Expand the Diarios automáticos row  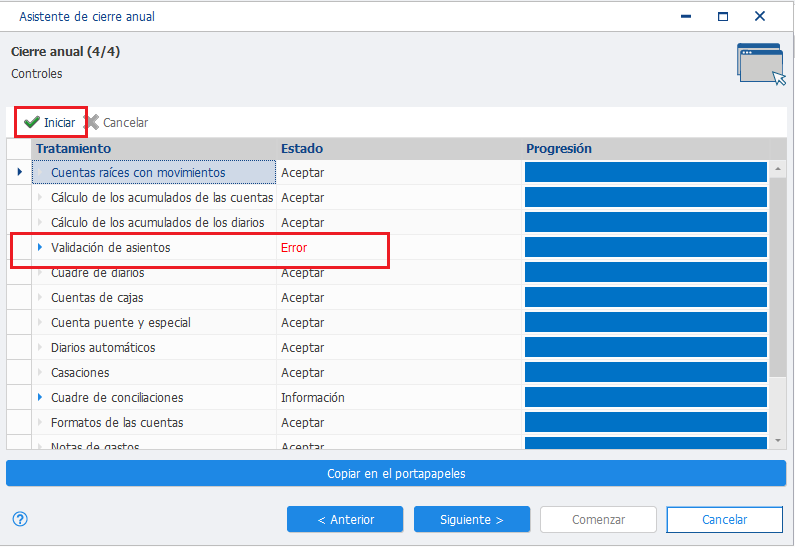coord(40,348)
